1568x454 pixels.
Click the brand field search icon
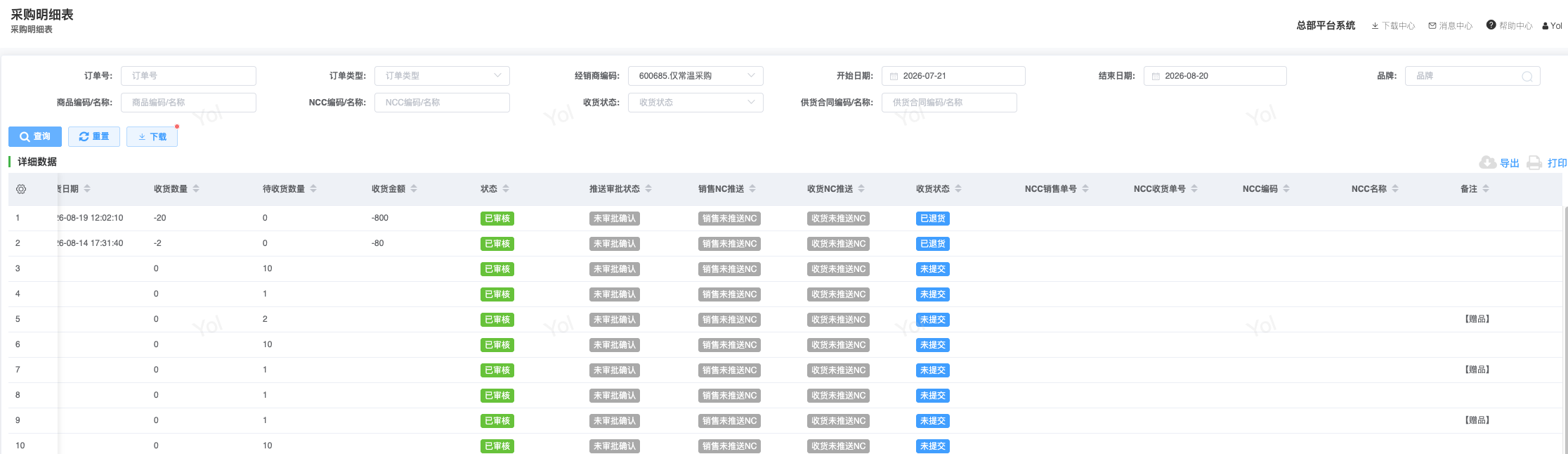1527,77
